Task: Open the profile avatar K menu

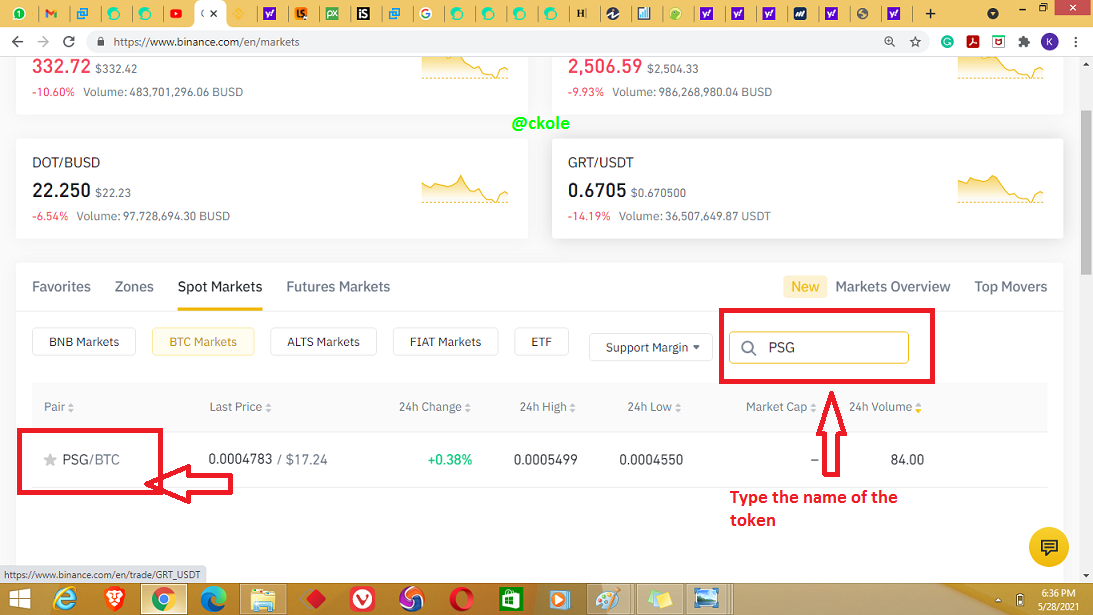Action: (1049, 42)
